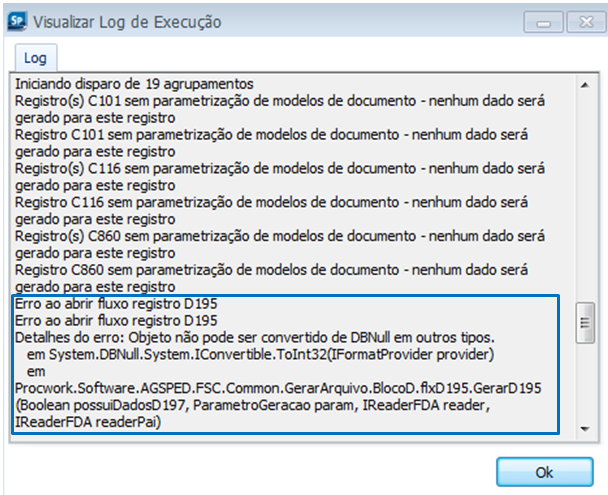This screenshot has height=495, width=608.
Task: Click the SP application icon in title bar
Action: [17, 21]
